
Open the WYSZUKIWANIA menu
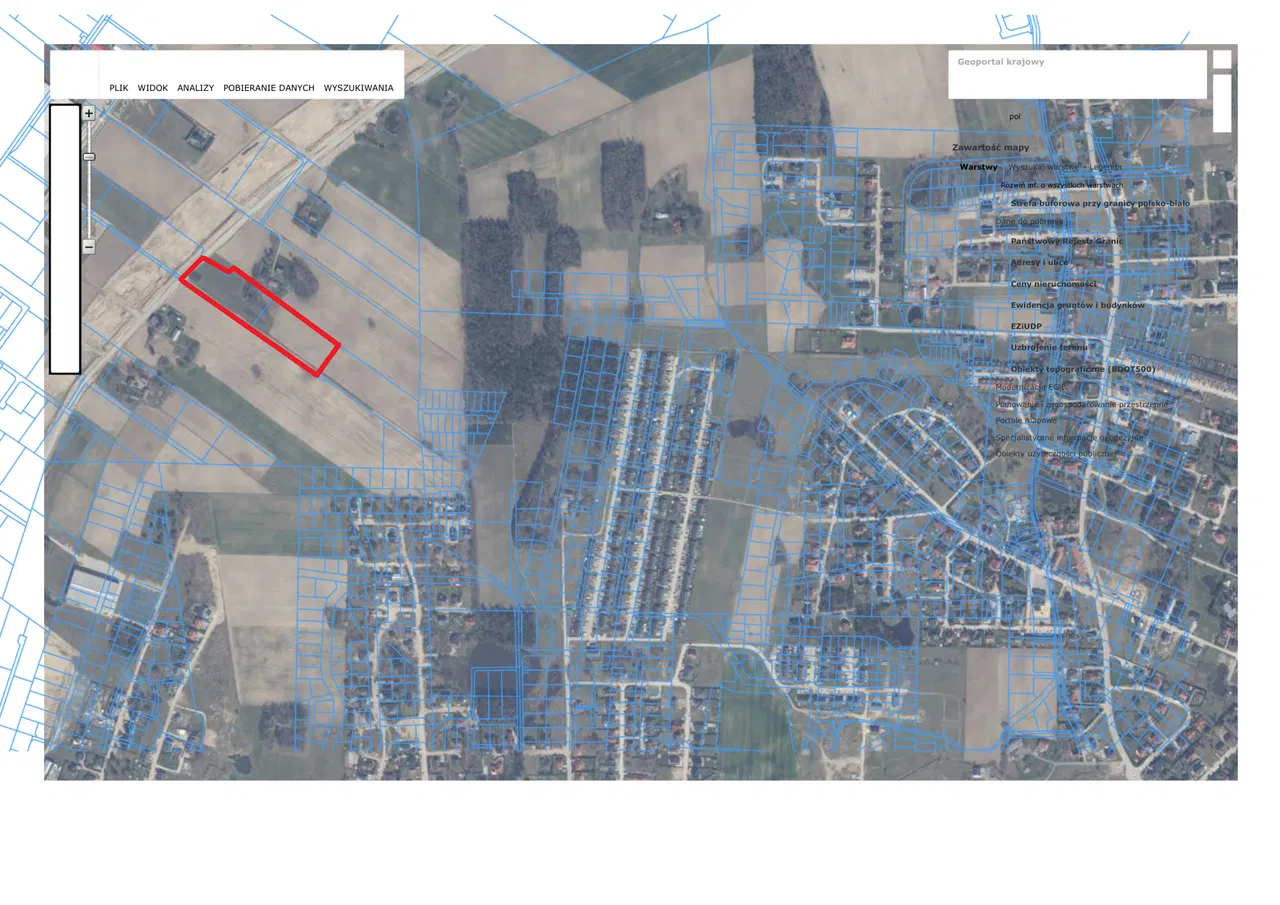tap(358, 88)
